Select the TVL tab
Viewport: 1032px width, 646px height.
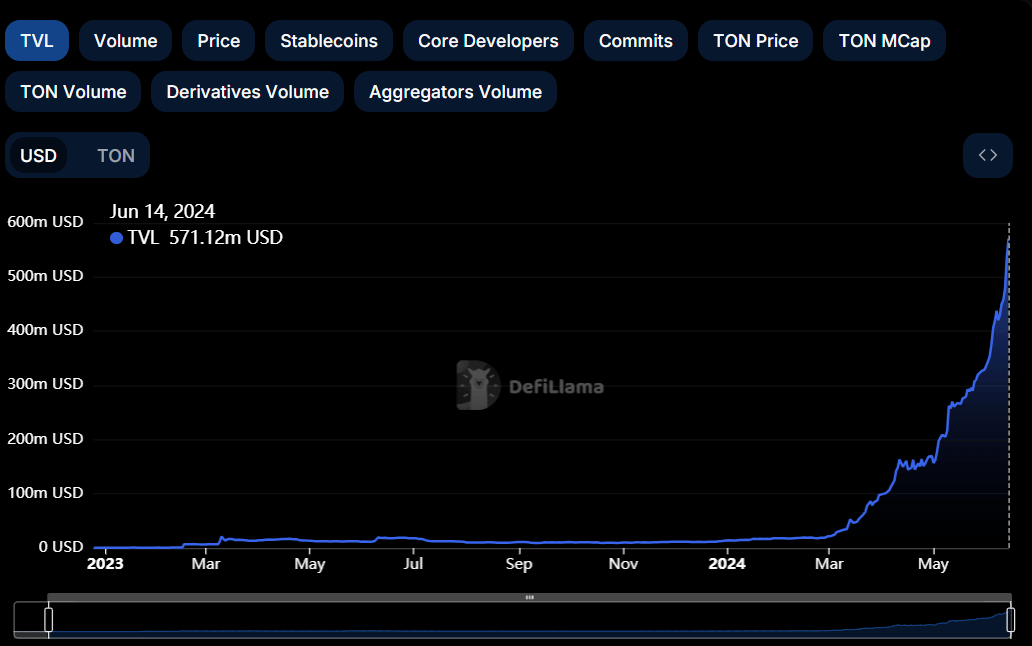(36, 40)
